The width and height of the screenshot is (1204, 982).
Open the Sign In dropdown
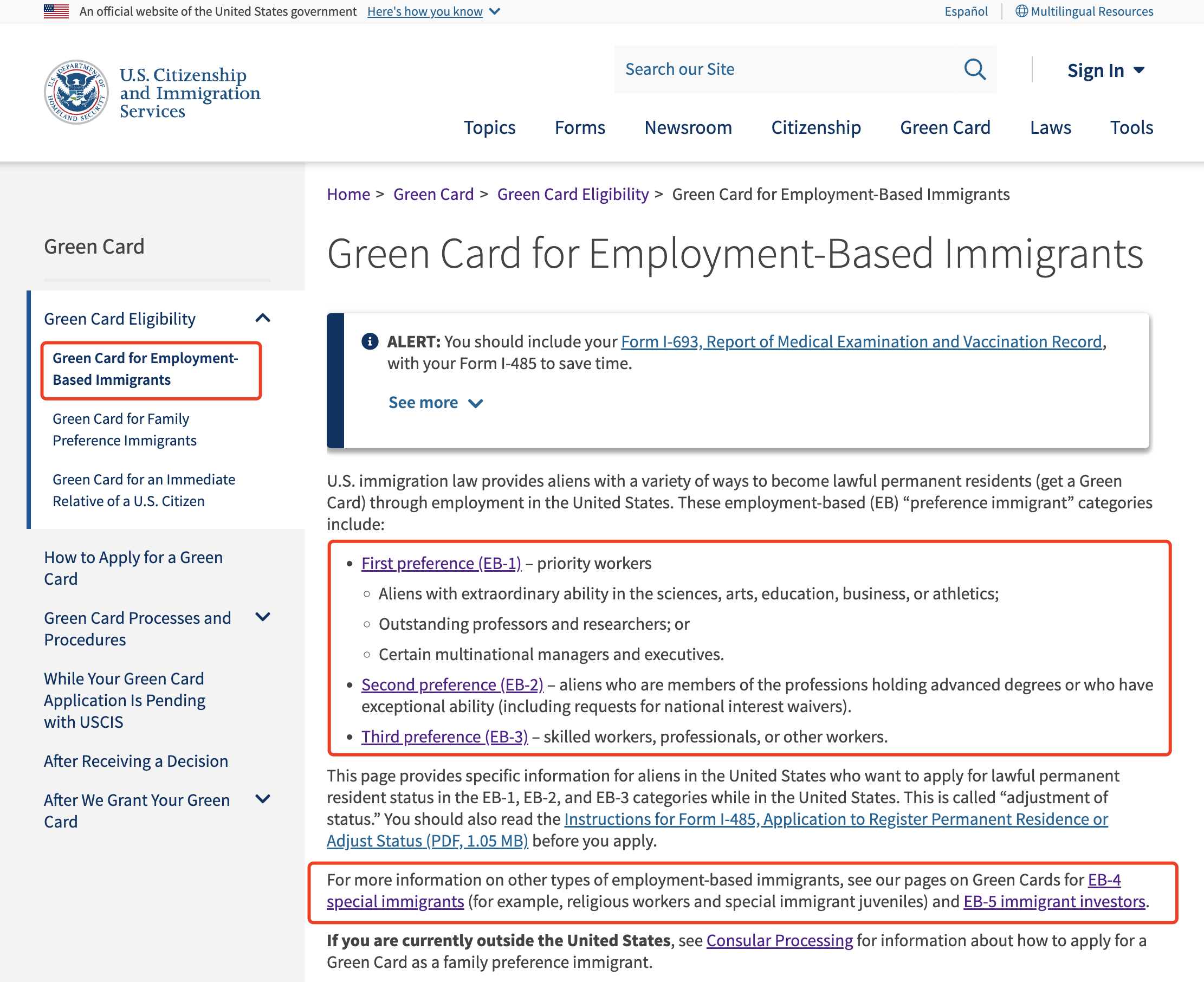(1105, 70)
